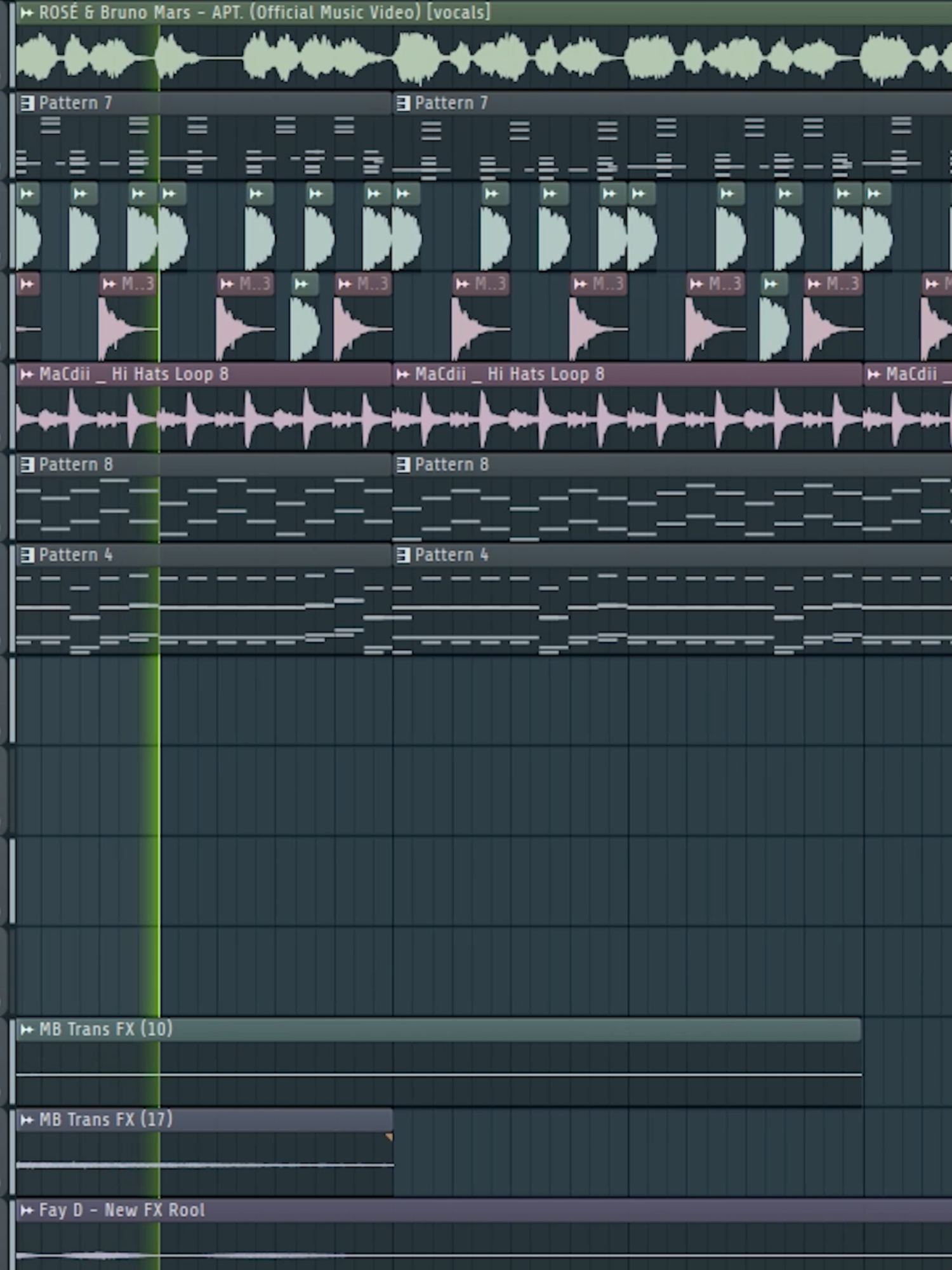Open the Fay D - New FX Rool menu icon
The width and height of the screenshot is (952, 1270).
(x=27, y=1211)
